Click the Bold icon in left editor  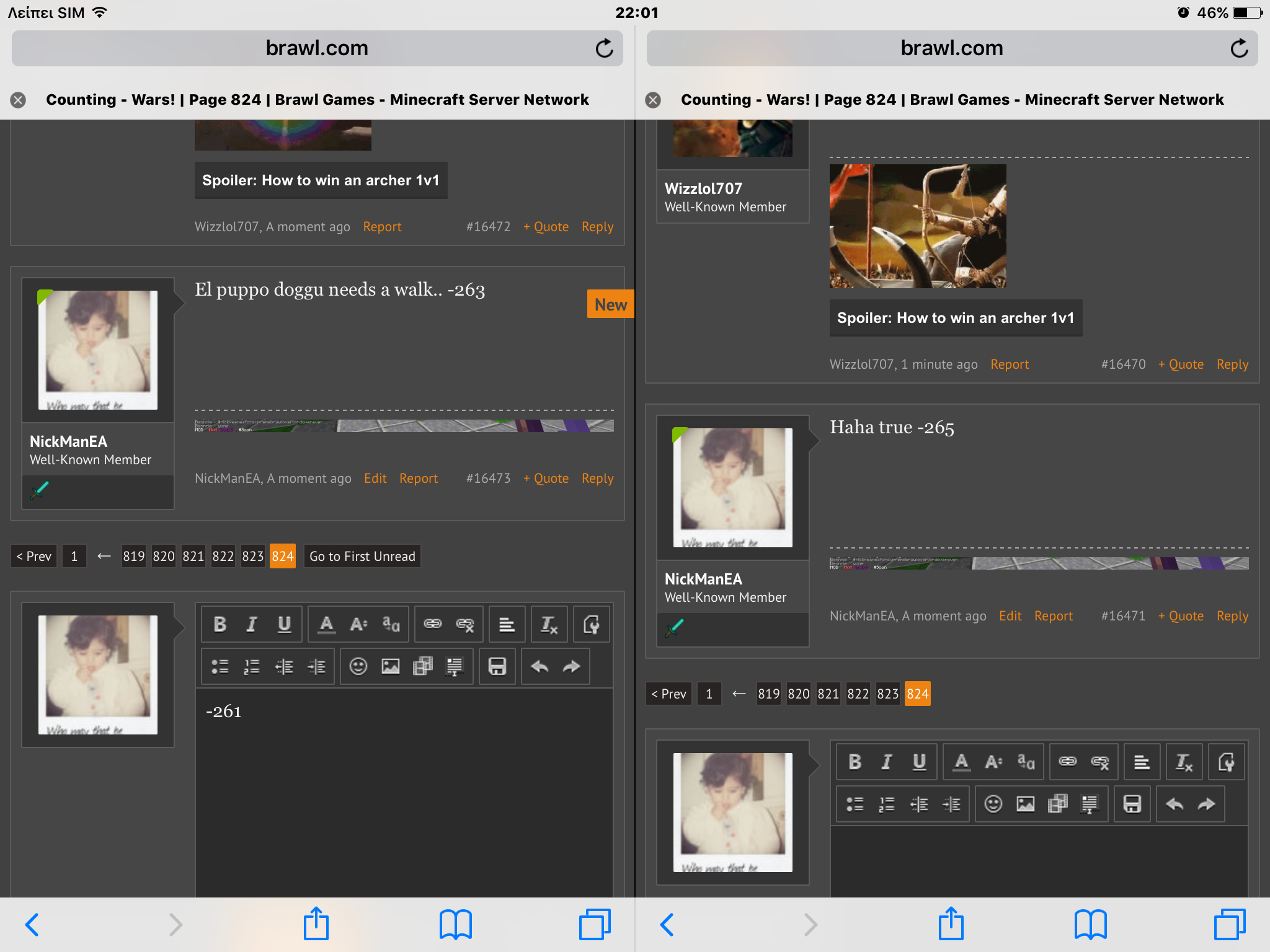pyautogui.click(x=220, y=624)
